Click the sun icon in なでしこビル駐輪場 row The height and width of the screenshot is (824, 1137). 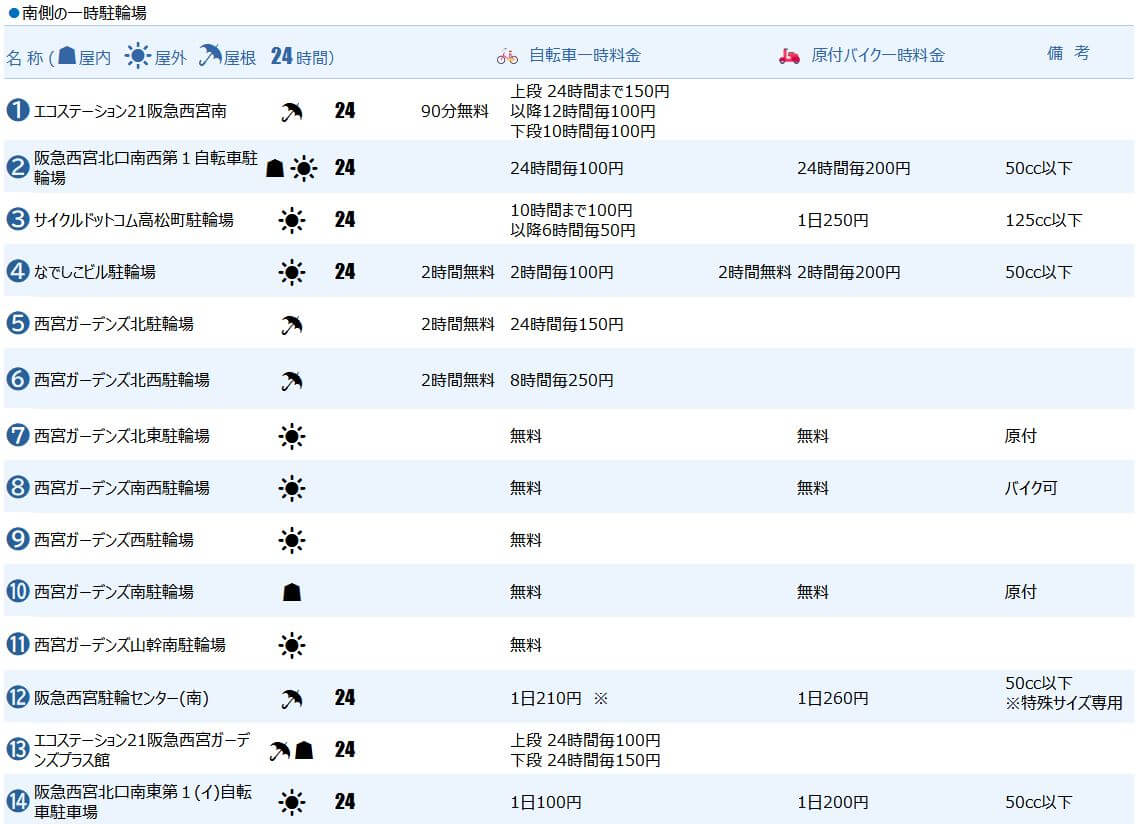click(x=292, y=273)
